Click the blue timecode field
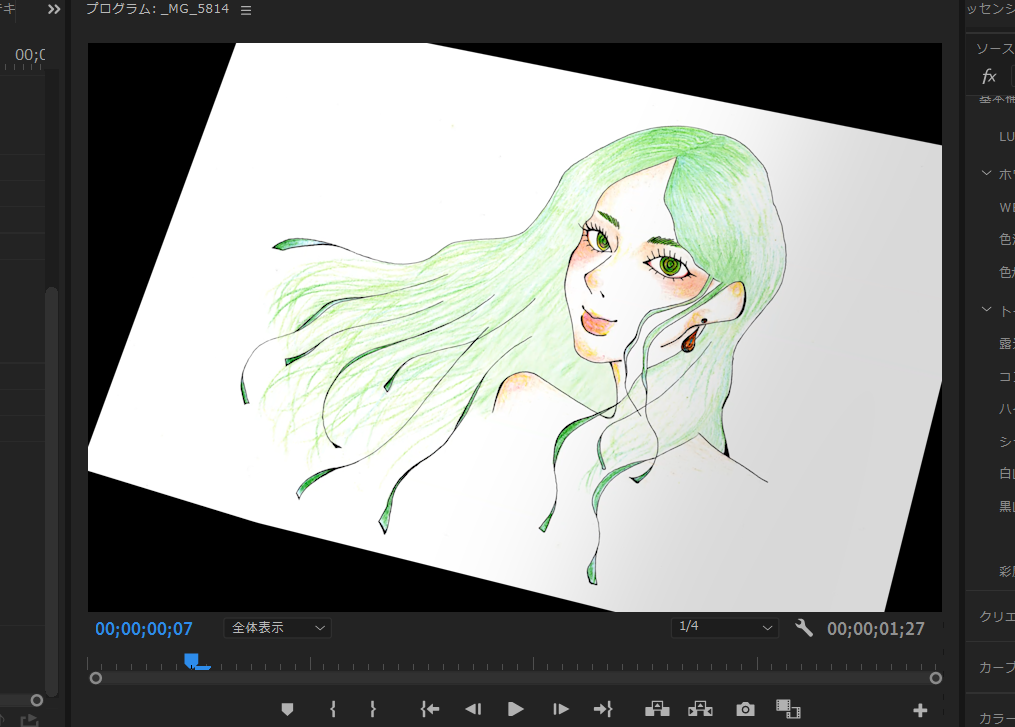The width and height of the screenshot is (1015, 727). click(143, 628)
